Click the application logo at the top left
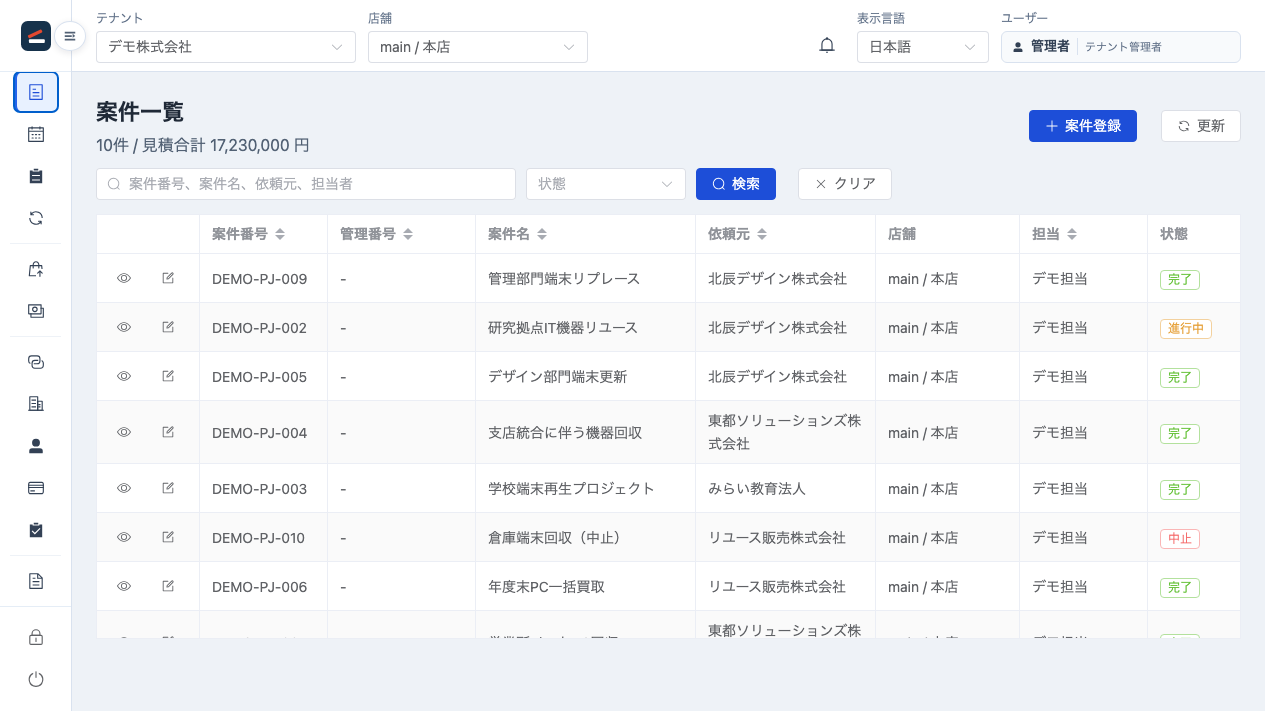Screen dimensions: 1265x711 [x=36, y=36]
